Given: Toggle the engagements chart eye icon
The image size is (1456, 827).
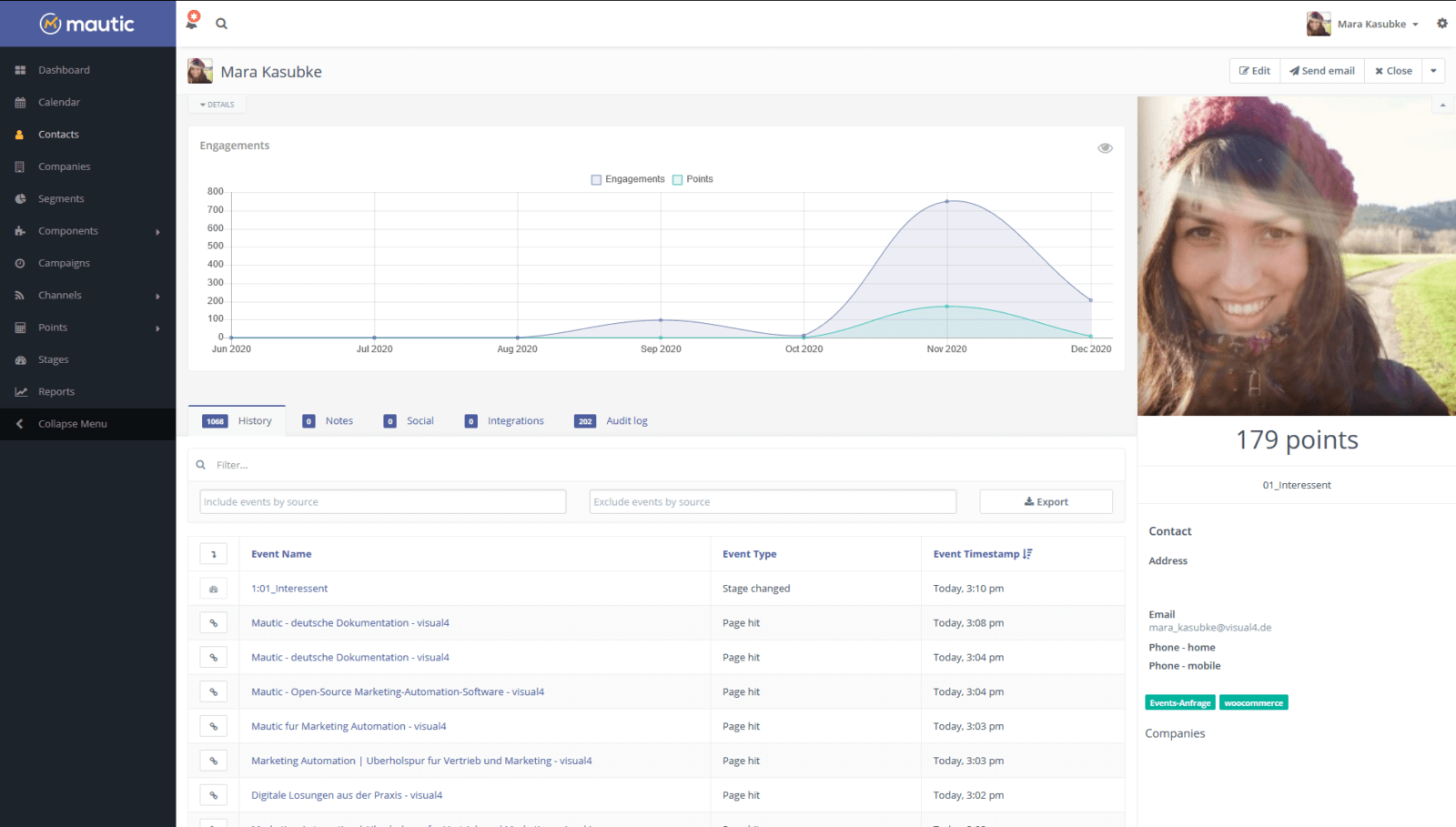Looking at the screenshot, I should point(1105,148).
